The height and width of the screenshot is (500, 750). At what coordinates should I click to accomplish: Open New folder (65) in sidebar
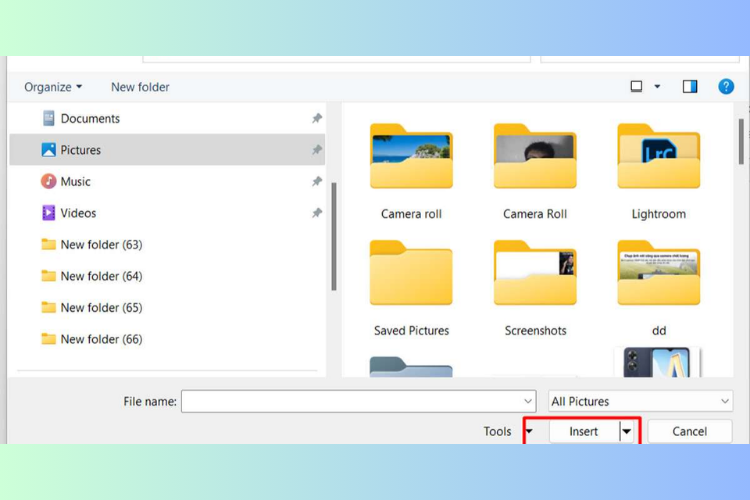(167, 308)
